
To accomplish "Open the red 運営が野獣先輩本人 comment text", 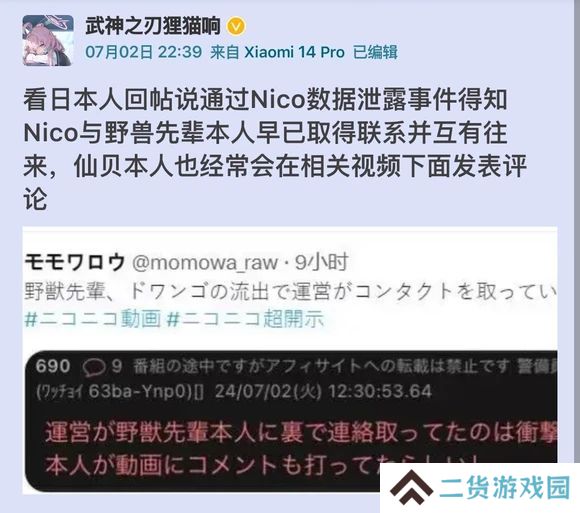I will tap(301, 448).
